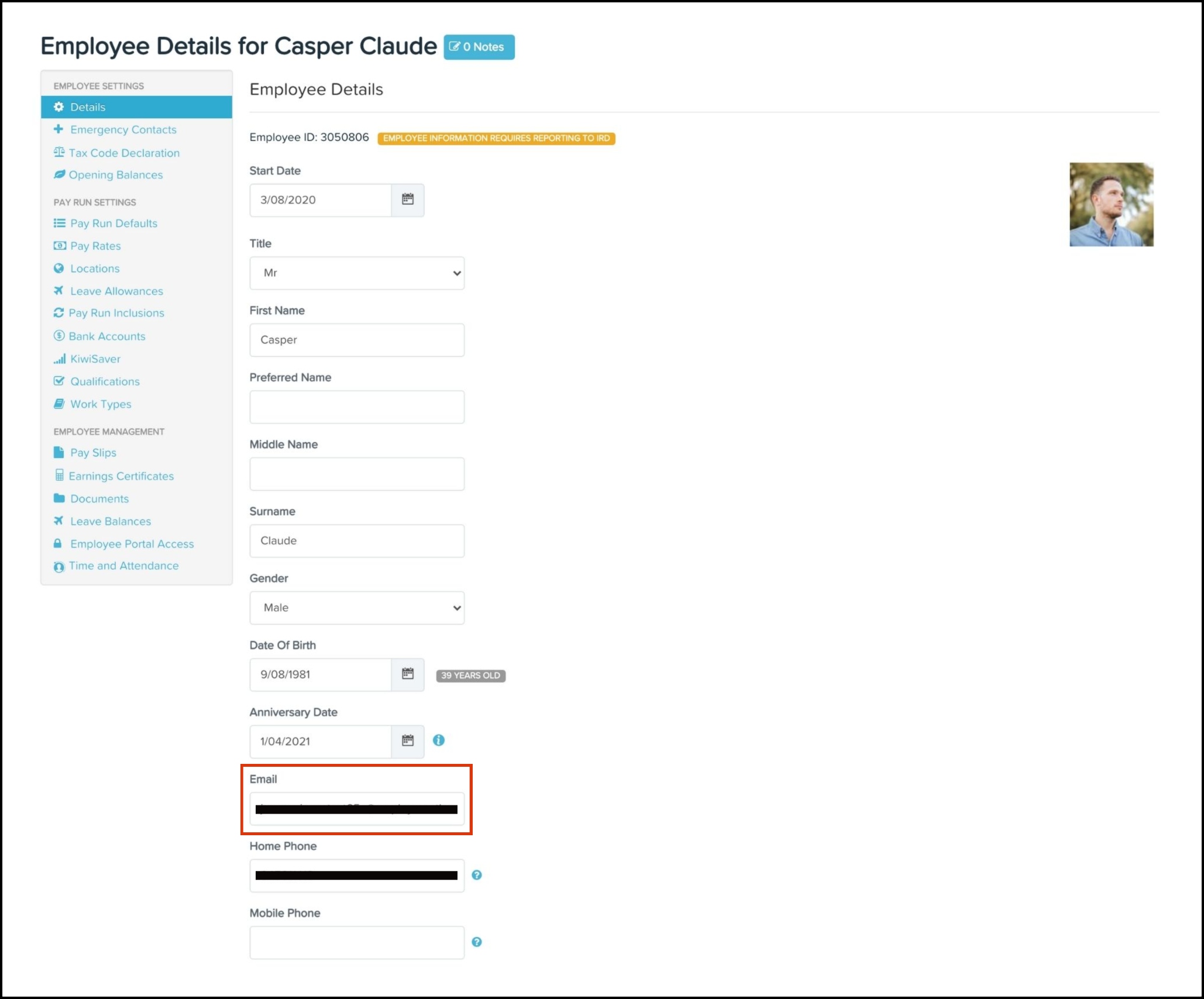The width and height of the screenshot is (1204, 999).
Task: Expand the Gender dropdown
Action: [x=356, y=608]
